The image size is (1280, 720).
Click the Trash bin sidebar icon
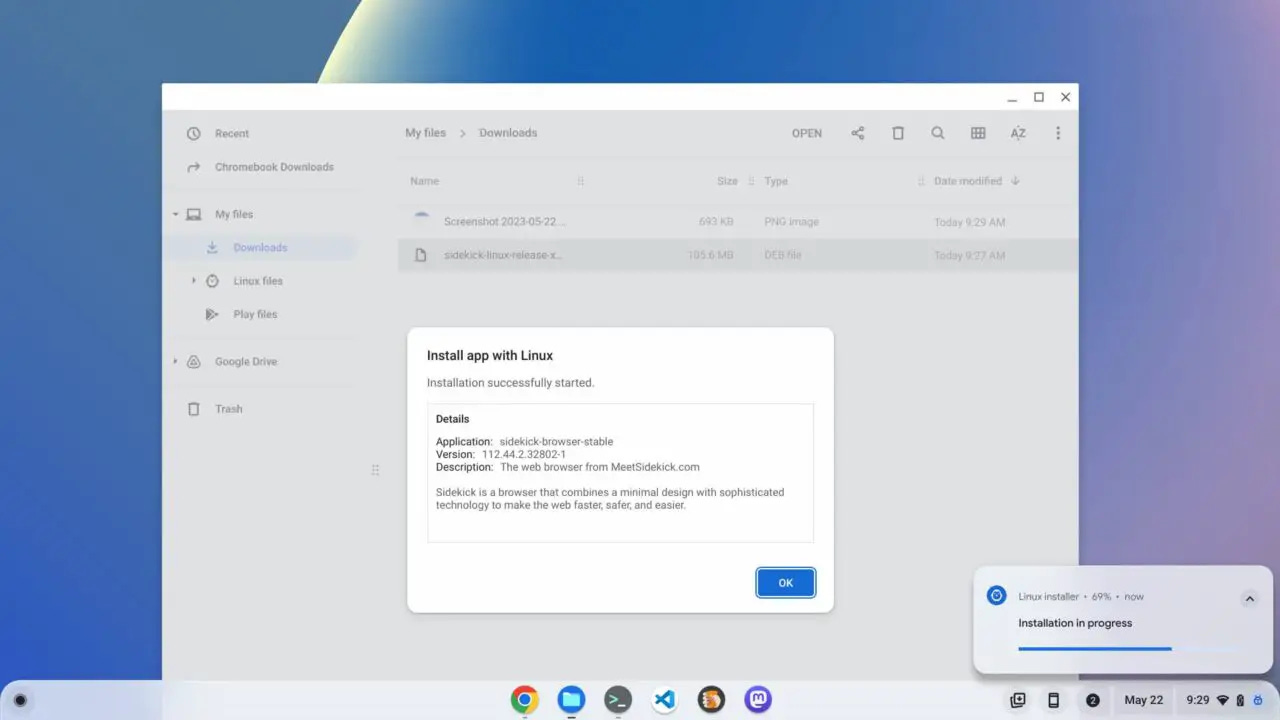point(194,409)
